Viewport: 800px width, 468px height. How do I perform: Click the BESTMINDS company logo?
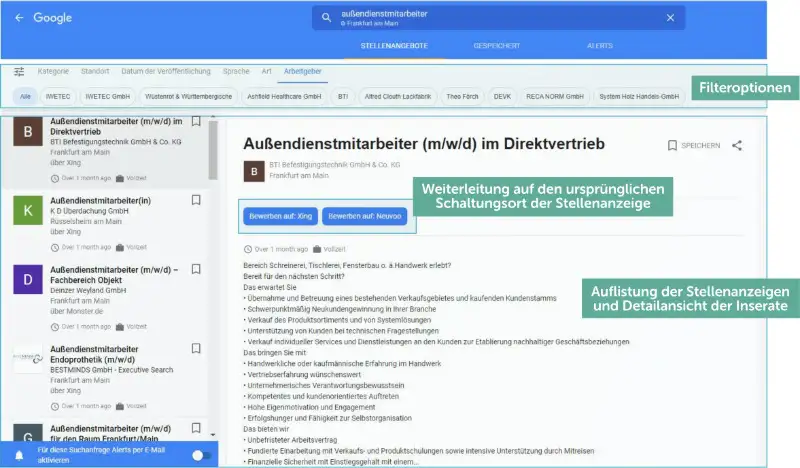[x=28, y=359]
